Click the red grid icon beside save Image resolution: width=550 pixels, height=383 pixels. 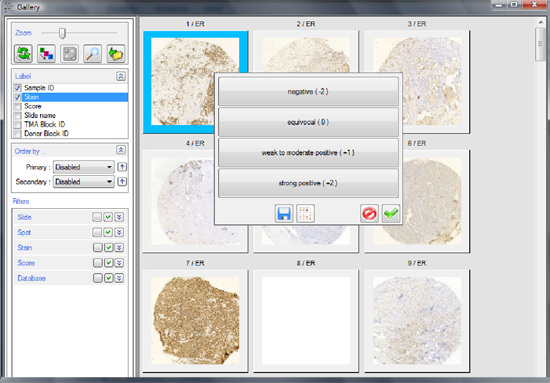(305, 213)
